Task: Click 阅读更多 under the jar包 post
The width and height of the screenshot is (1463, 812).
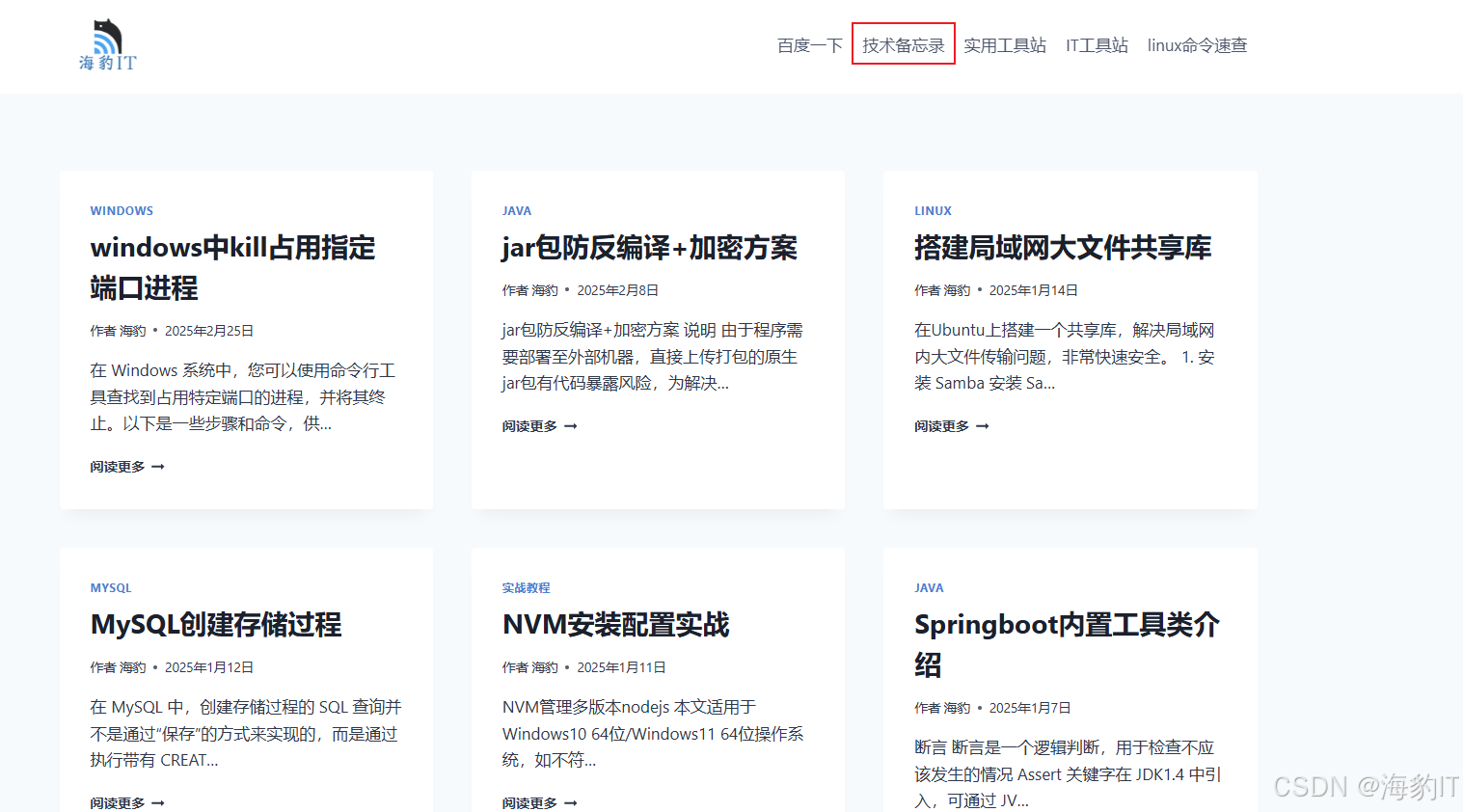Action: click(539, 426)
